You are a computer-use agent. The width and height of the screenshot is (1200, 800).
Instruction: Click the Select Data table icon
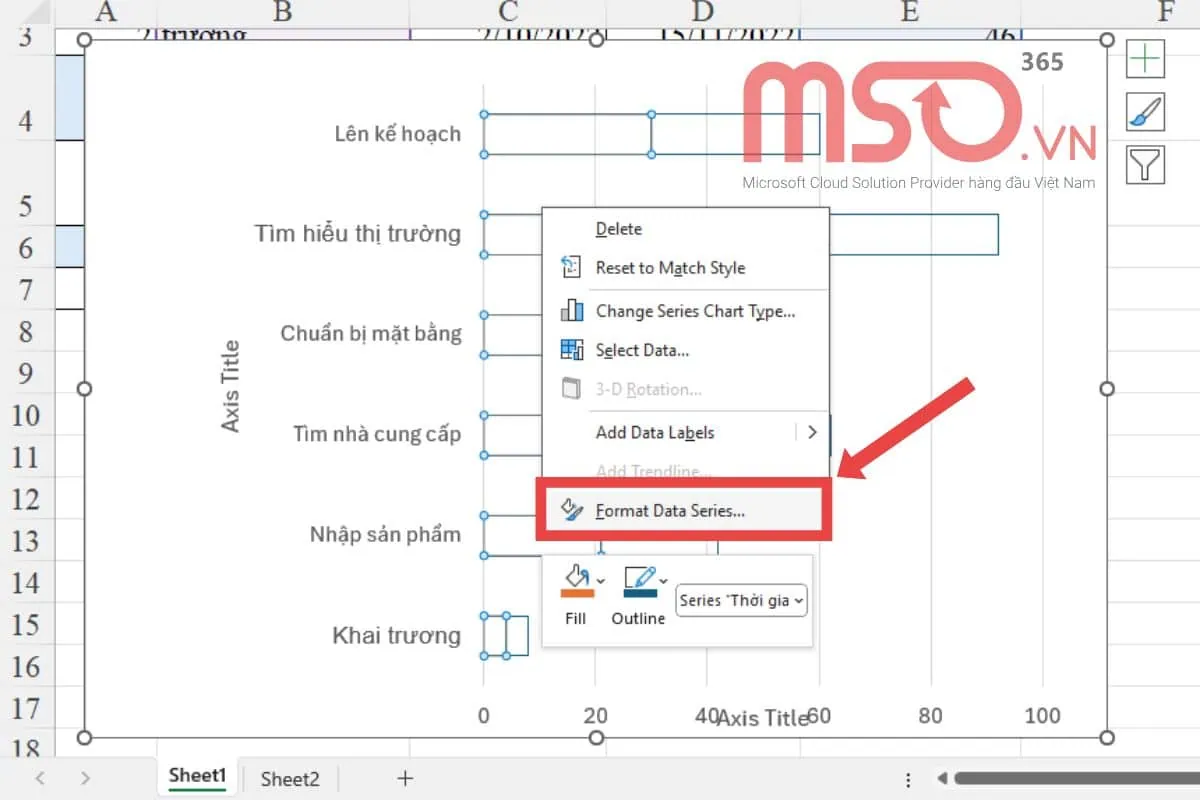(572, 350)
